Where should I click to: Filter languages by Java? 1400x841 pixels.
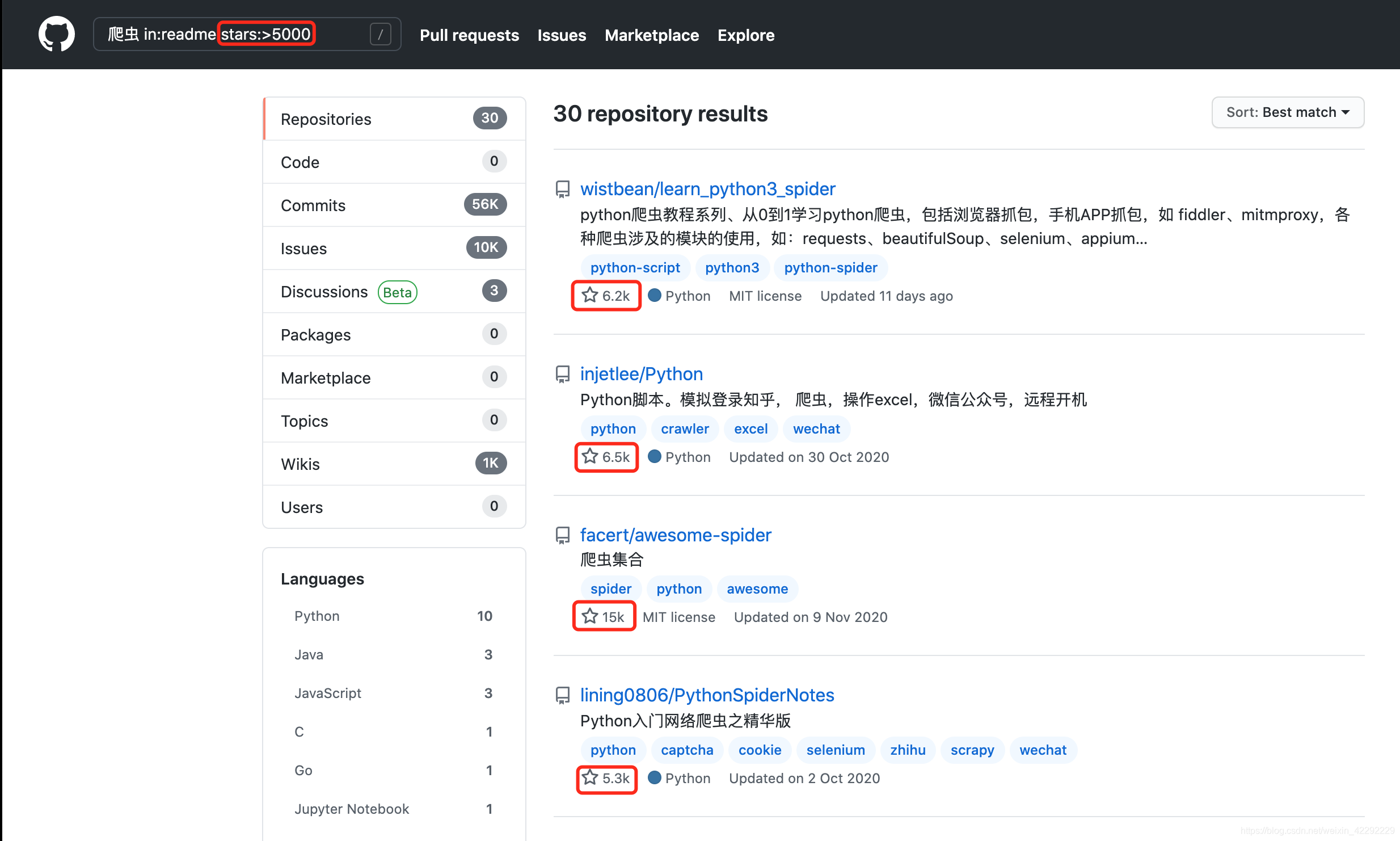[308, 654]
